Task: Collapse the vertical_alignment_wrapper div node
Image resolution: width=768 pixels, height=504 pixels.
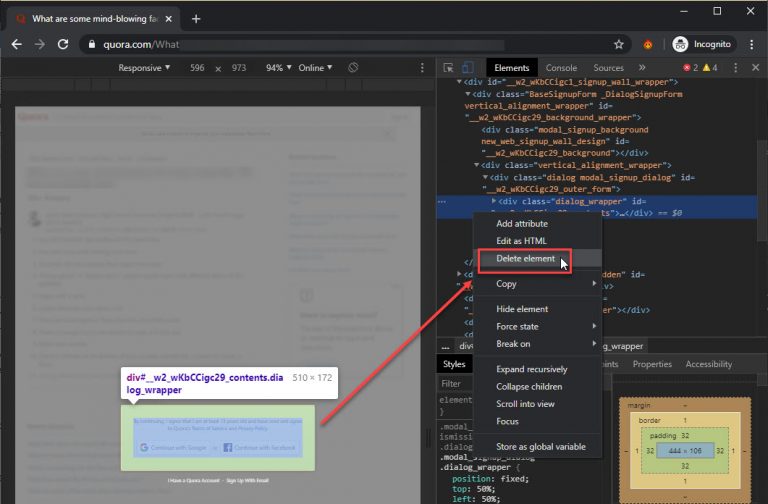Action: tap(476, 165)
